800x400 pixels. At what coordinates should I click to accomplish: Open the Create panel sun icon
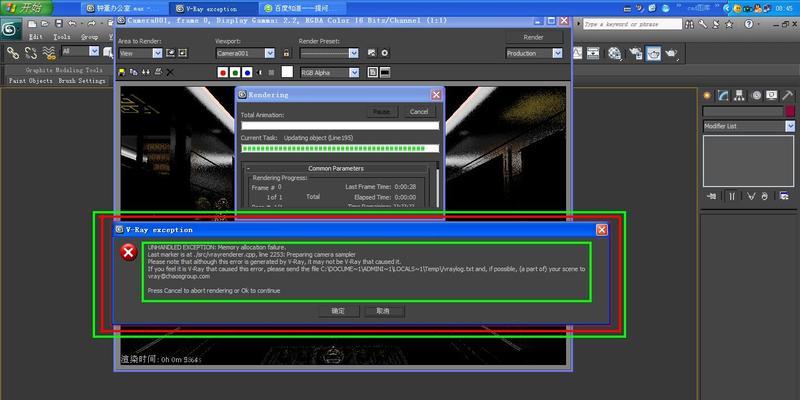pyautogui.click(x=707, y=95)
